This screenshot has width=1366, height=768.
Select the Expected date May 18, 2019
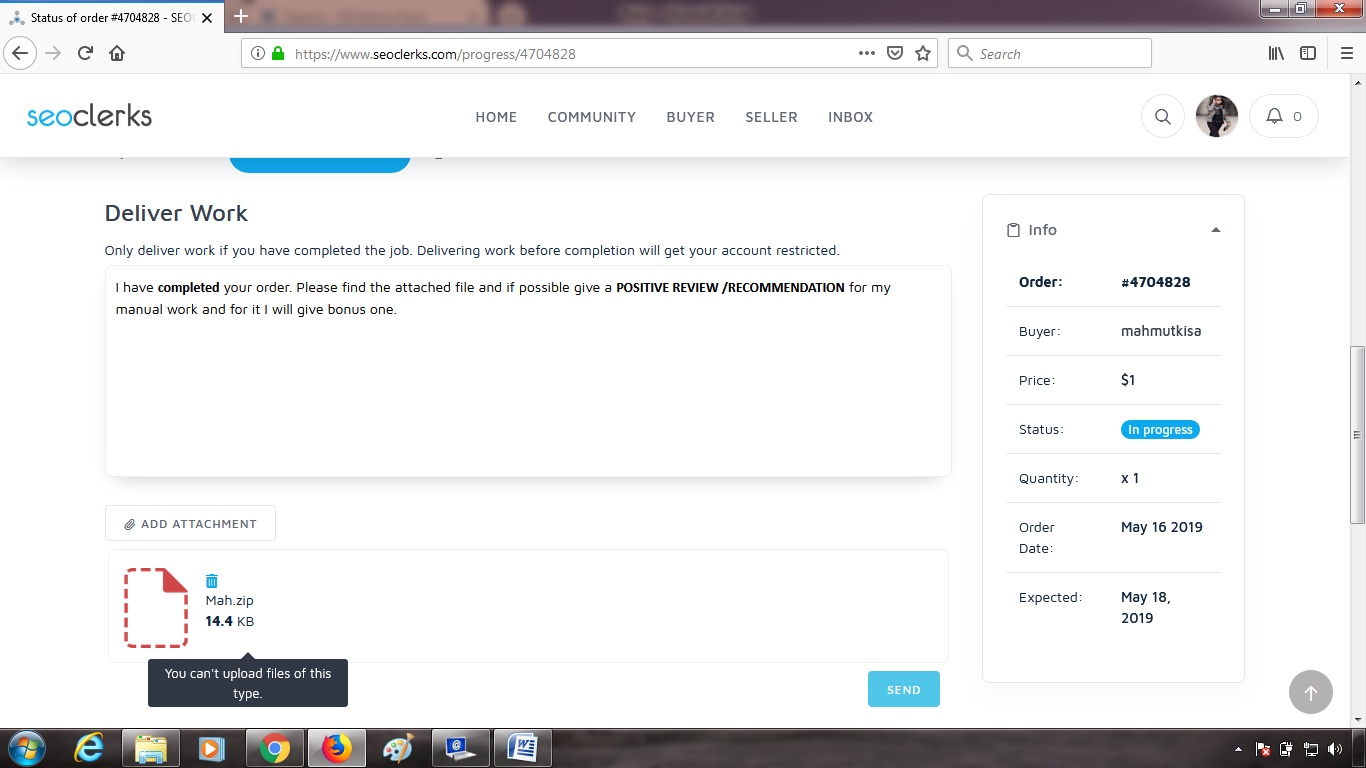point(1146,607)
